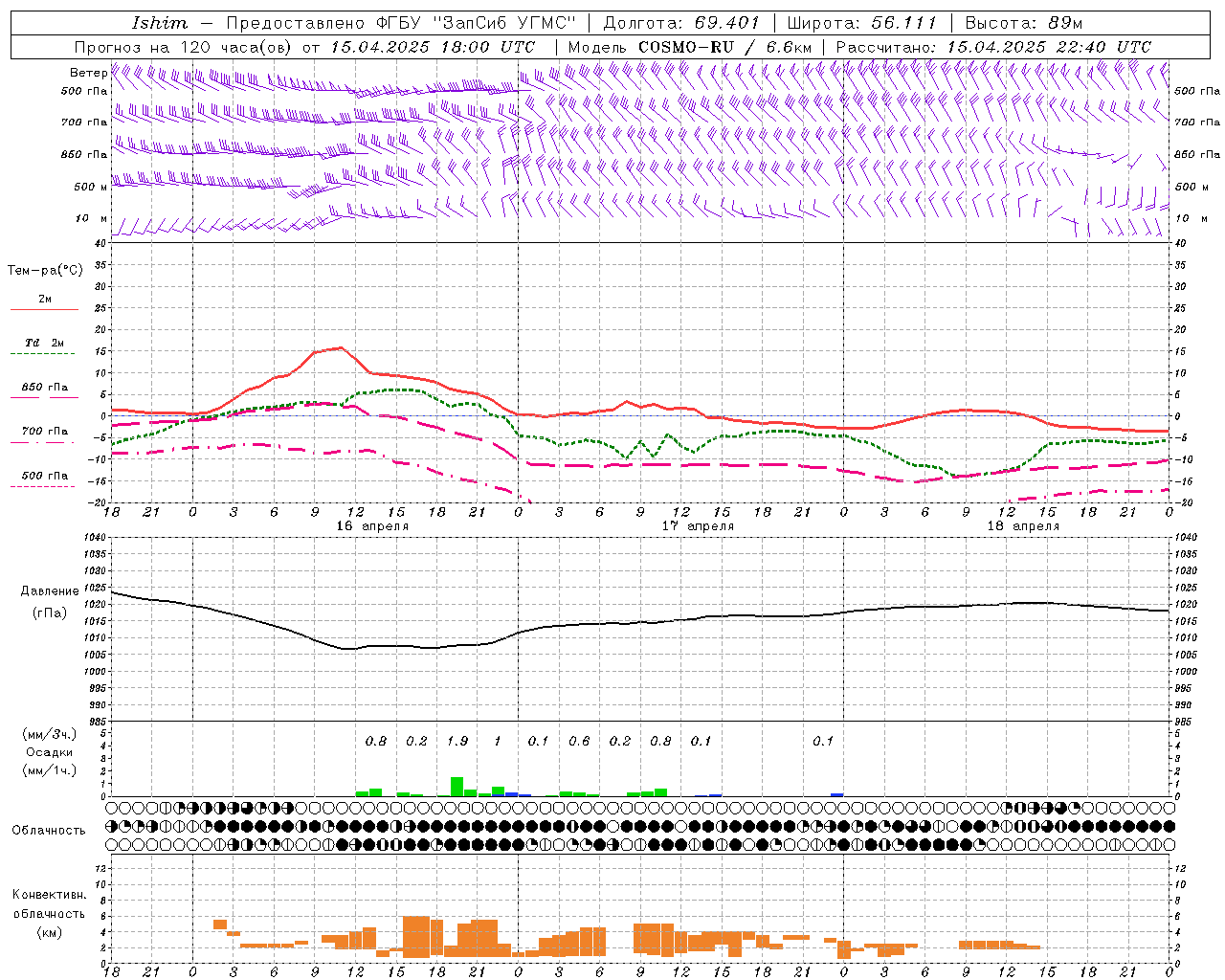Image resolution: width=1225 pixels, height=980 pixels.
Task: Click the "Долгота: 69.401" header field
Action: pyautogui.click(x=680, y=23)
